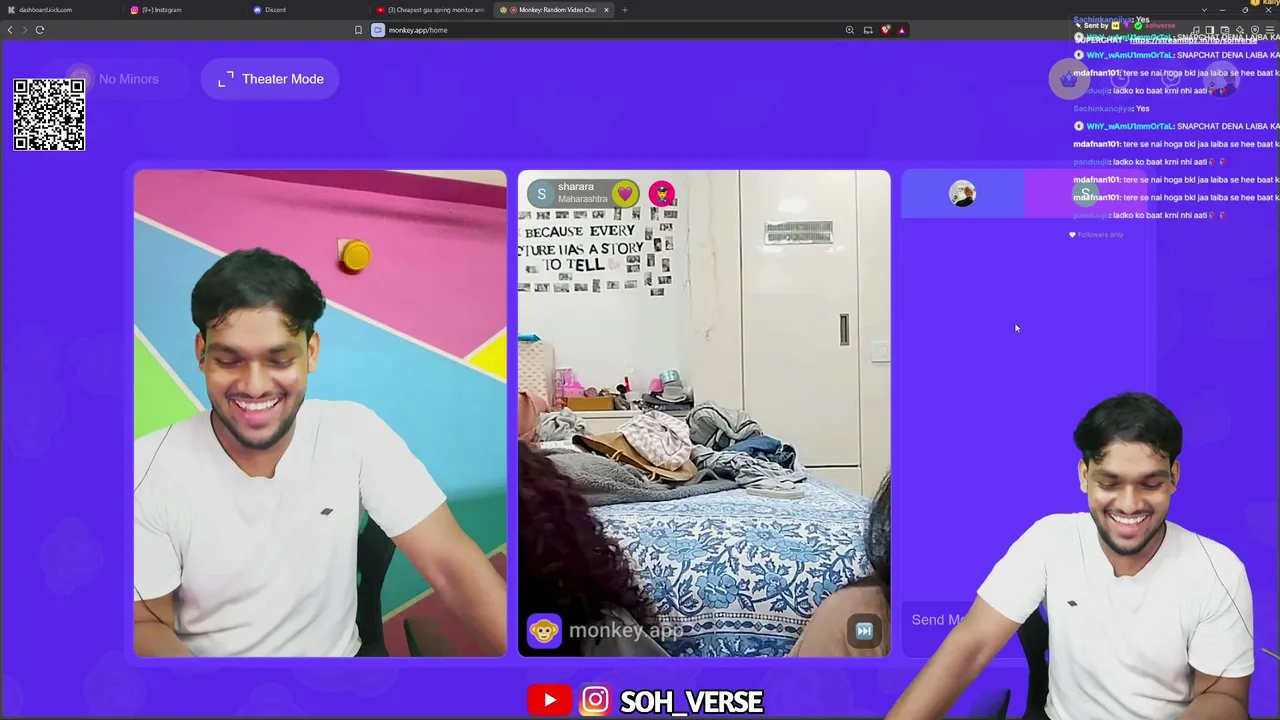
Task: Click your own webcam video feed
Action: pyautogui.click(x=320, y=414)
